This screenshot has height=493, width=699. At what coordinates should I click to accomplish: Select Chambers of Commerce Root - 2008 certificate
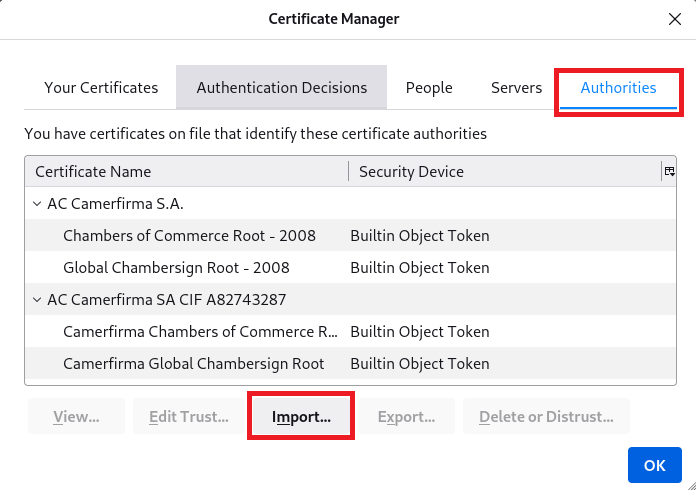pyautogui.click(x=189, y=236)
